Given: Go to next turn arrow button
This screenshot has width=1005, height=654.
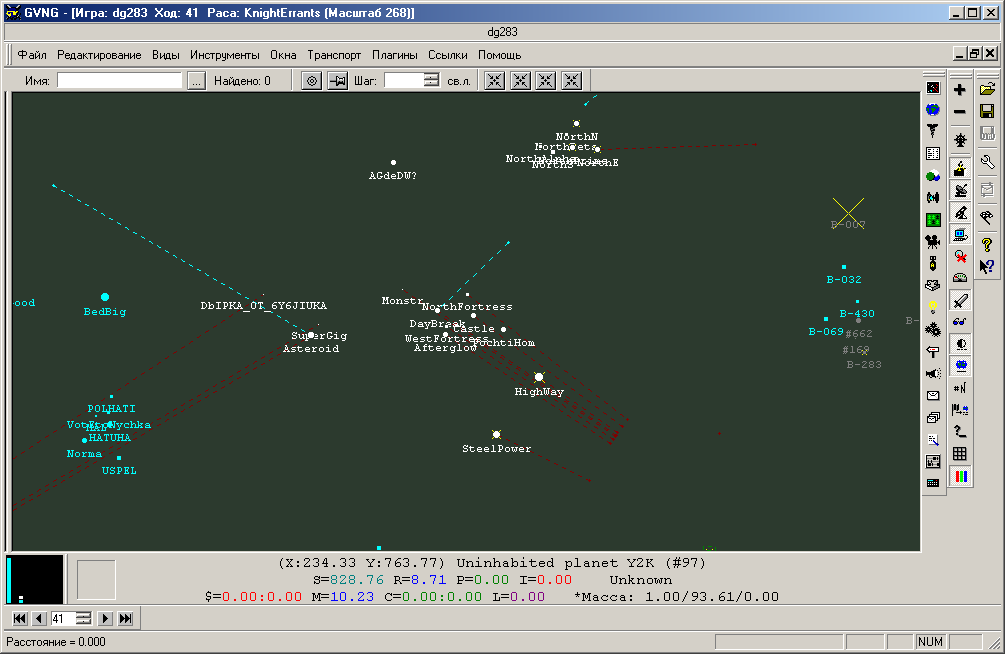Looking at the screenshot, I should [104, 619].
